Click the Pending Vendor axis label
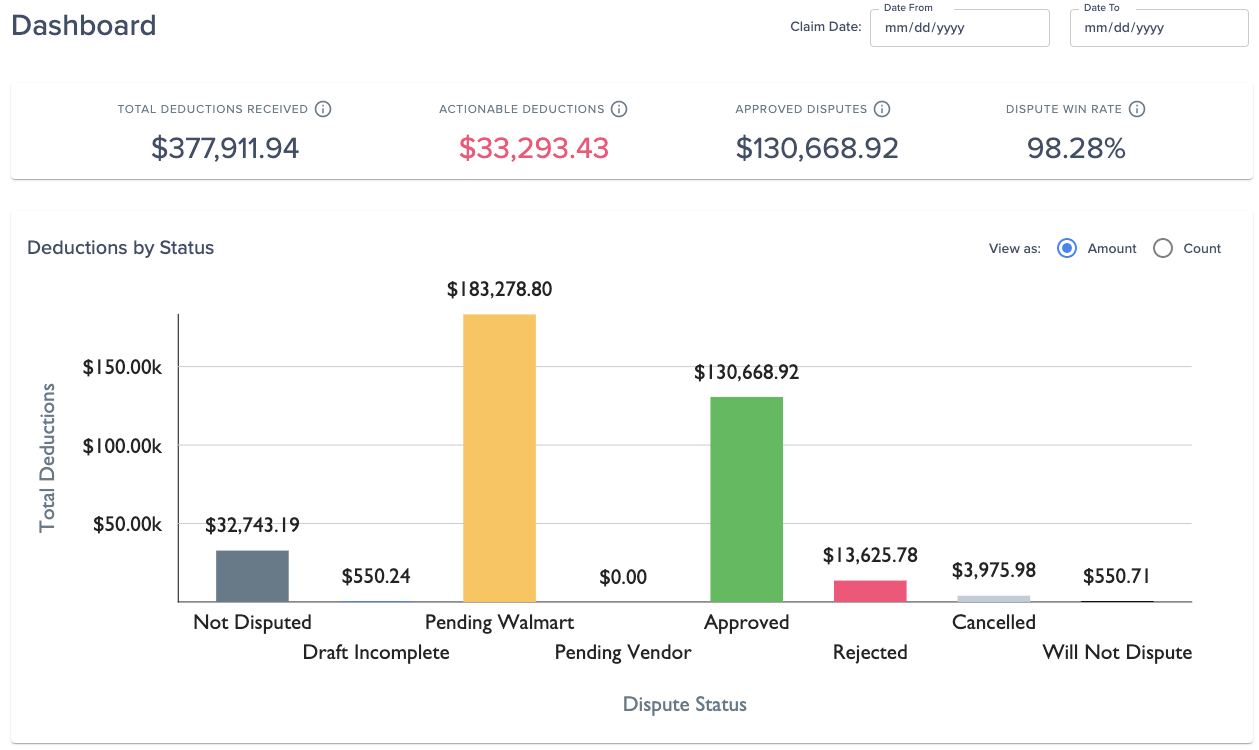Image resolution: width=1259 pixels, height=750 pixels. (623, 652)
